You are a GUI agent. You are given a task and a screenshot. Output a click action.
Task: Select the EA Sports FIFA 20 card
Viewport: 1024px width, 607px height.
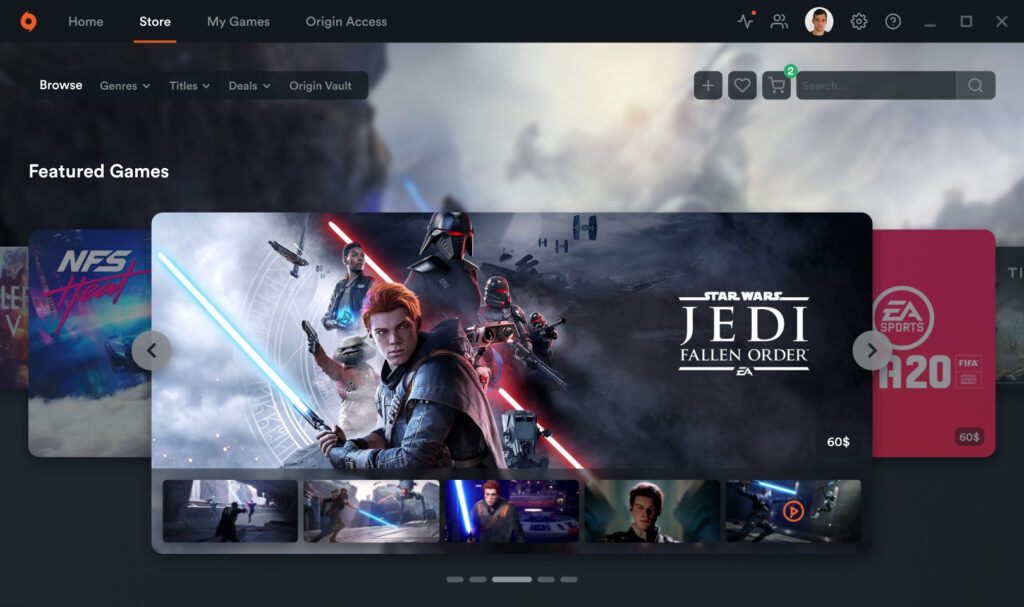(934, 343)
